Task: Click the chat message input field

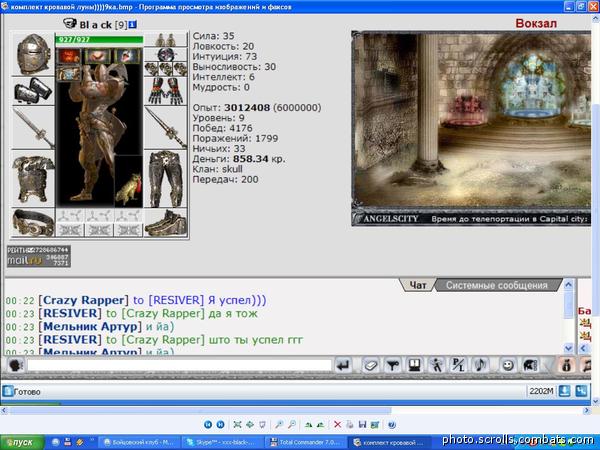Action: [179, 365]
